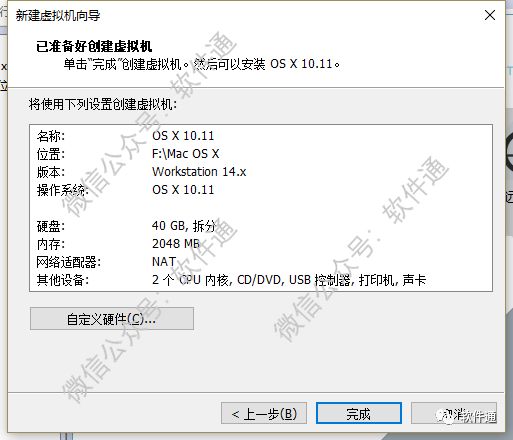Click the 已准备好创建虚拟机 heading
The width and height of the screenshot is (513, 440).
click(94, 46)
